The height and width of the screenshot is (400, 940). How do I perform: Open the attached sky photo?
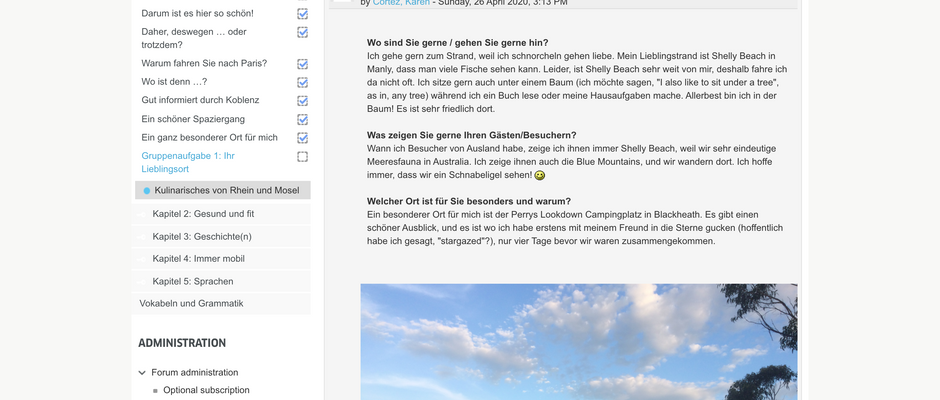(x=579, y=342)
